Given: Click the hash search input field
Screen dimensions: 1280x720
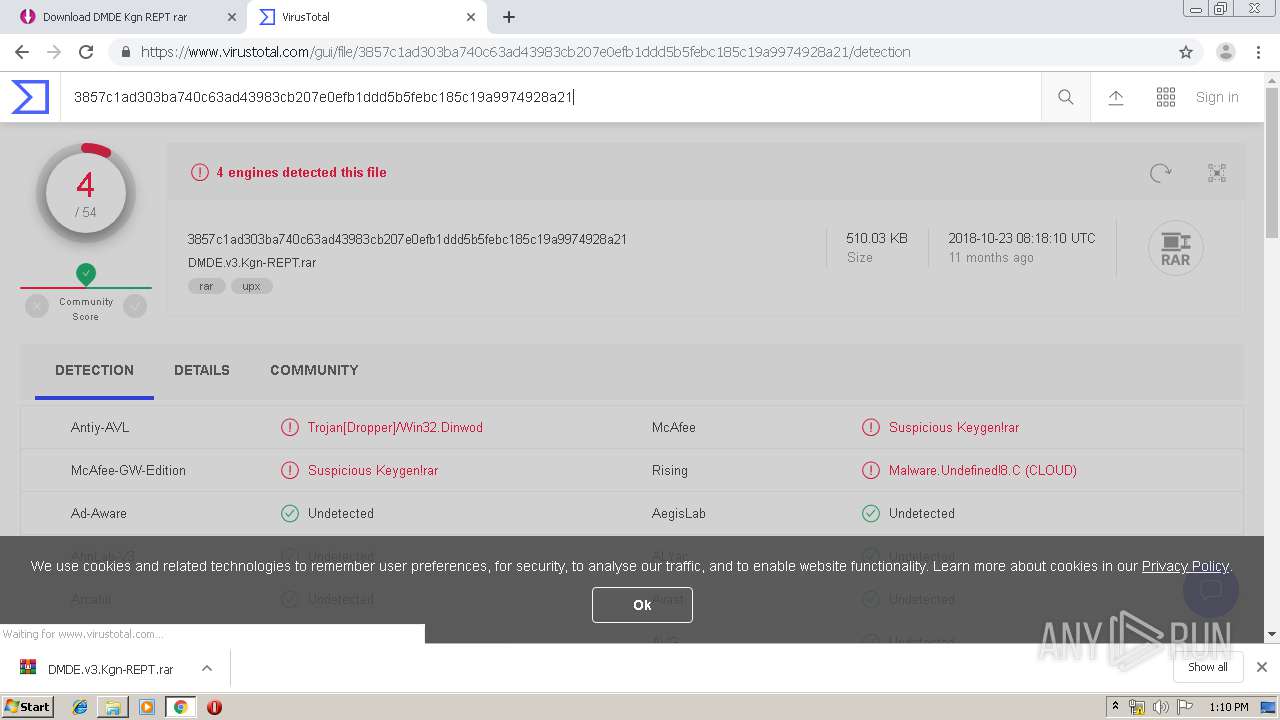Looking at the screenshot, I should pyautogui.click(x=550, y=97).
